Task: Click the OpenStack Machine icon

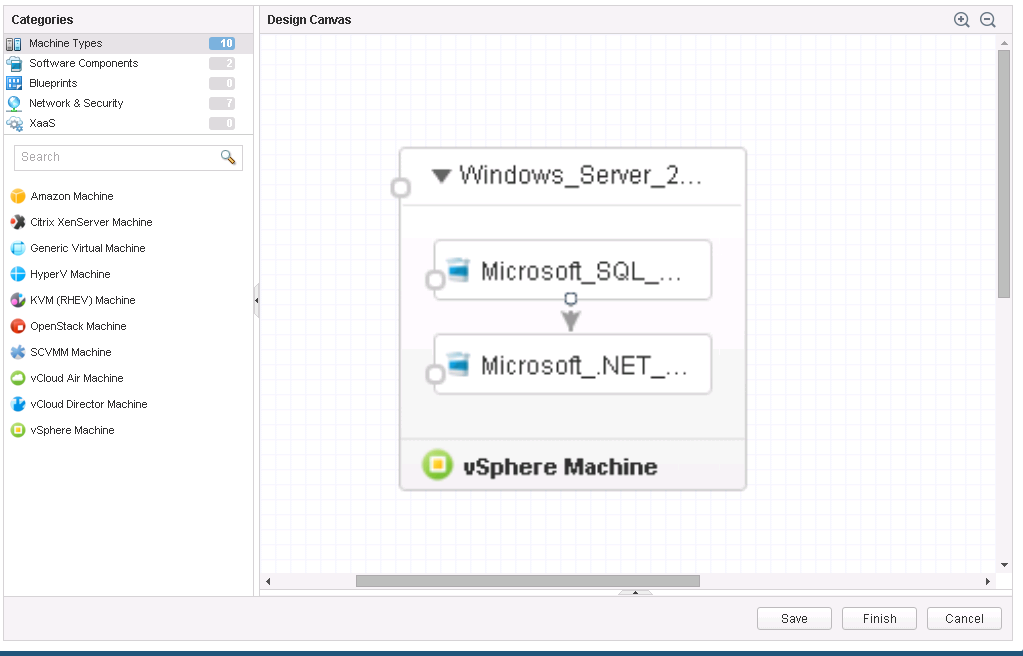Action: 18,326
